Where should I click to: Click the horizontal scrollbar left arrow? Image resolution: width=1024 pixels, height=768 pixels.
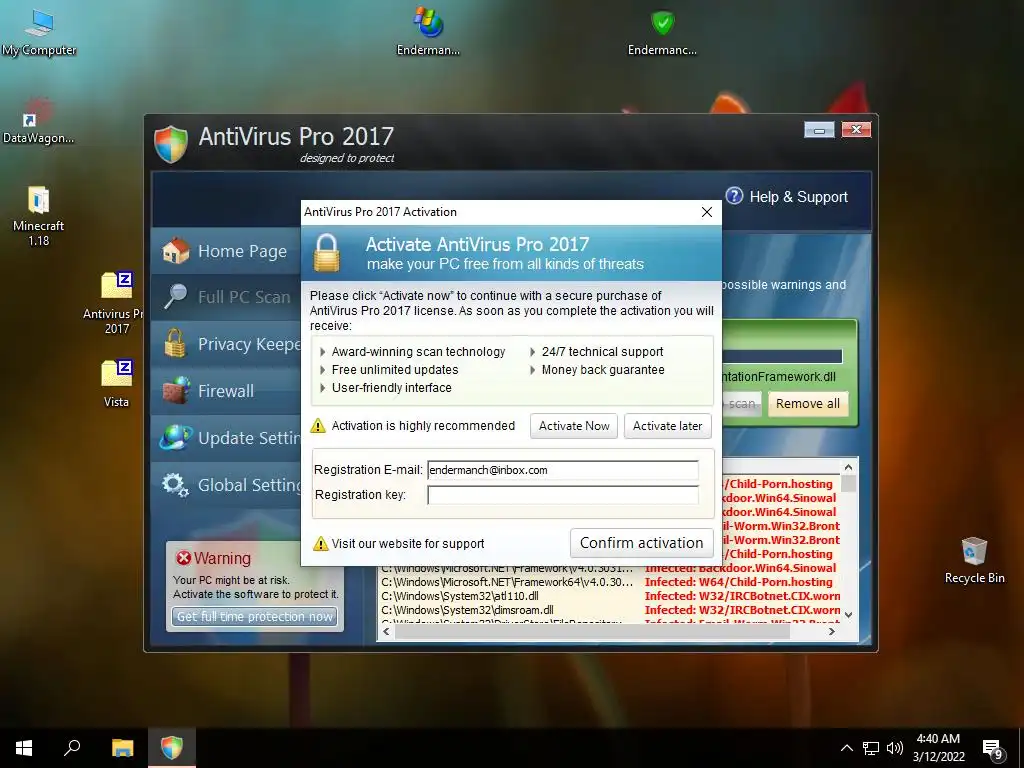pos(387,632)
